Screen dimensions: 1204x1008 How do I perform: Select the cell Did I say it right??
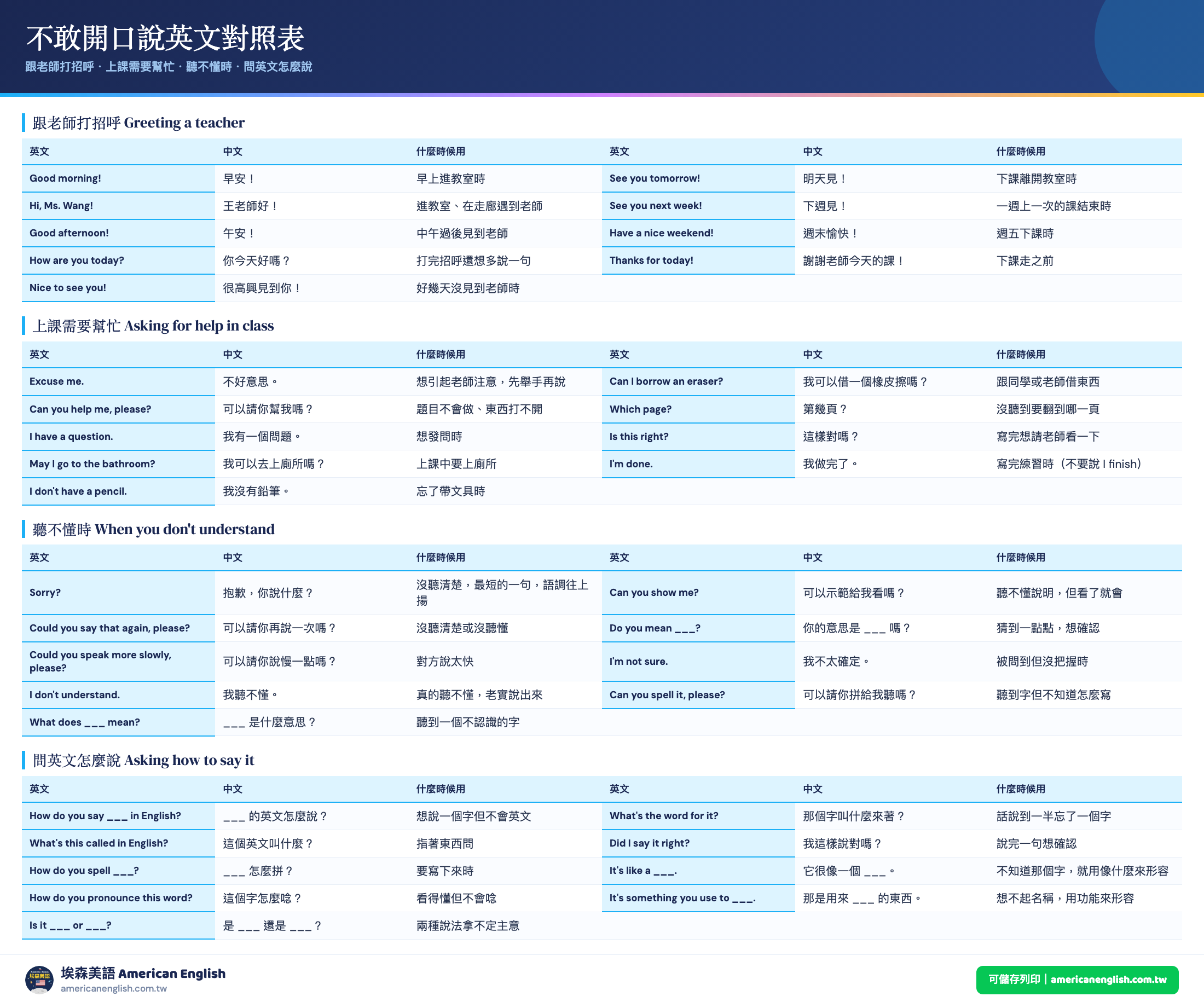pyautogui.click(x=698, y=843)
